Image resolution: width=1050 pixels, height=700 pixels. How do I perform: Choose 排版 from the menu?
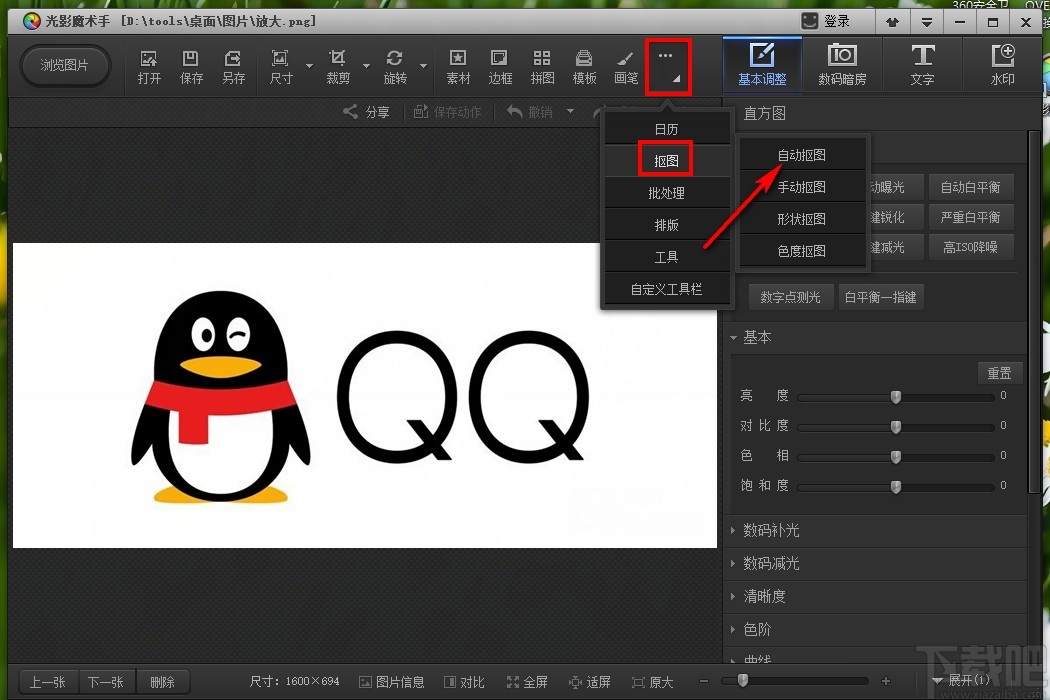point(666,225)
